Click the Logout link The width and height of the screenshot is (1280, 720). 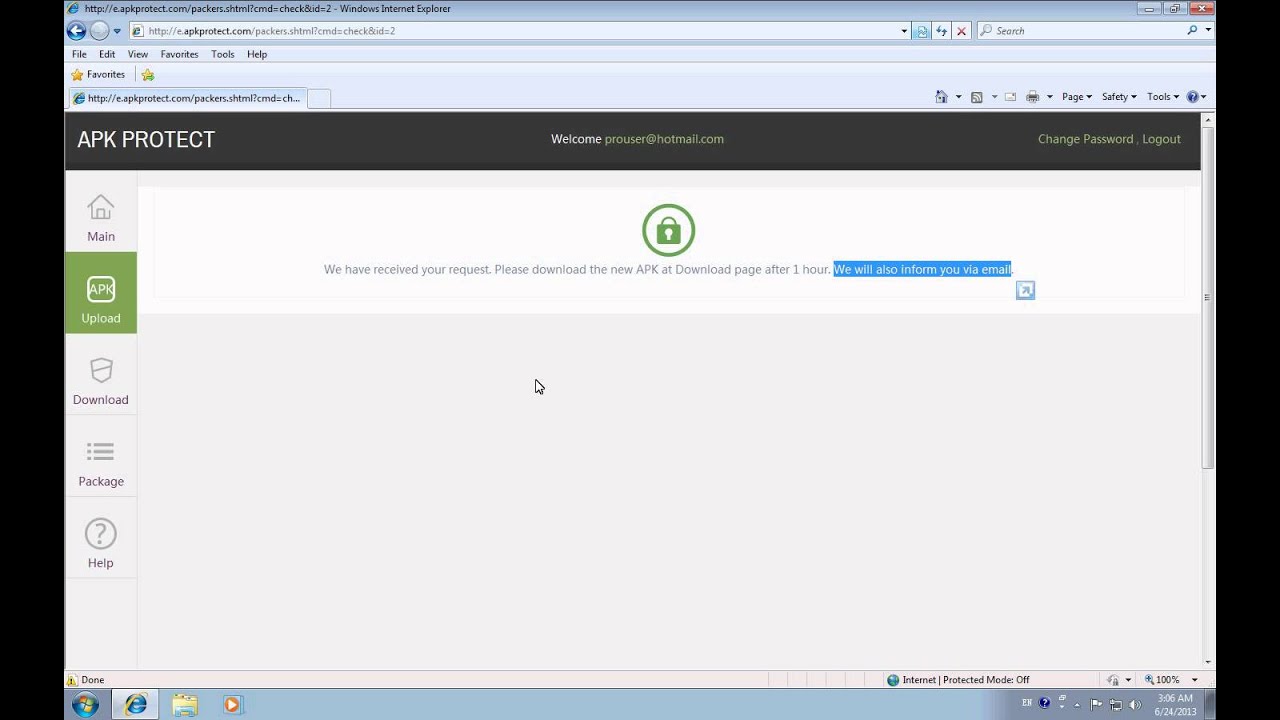tap(1161, 139)
